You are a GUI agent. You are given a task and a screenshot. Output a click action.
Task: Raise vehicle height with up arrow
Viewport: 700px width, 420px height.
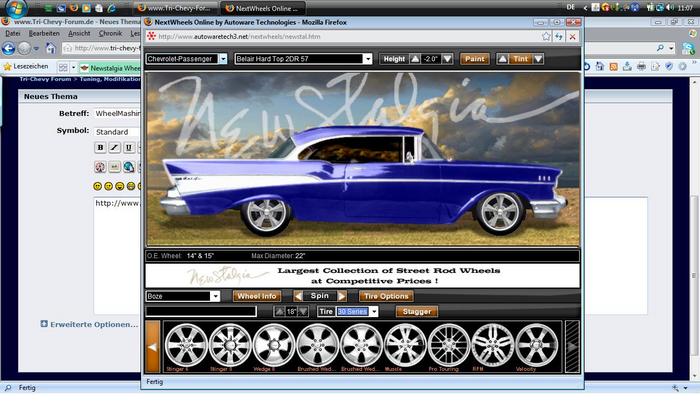415,59
